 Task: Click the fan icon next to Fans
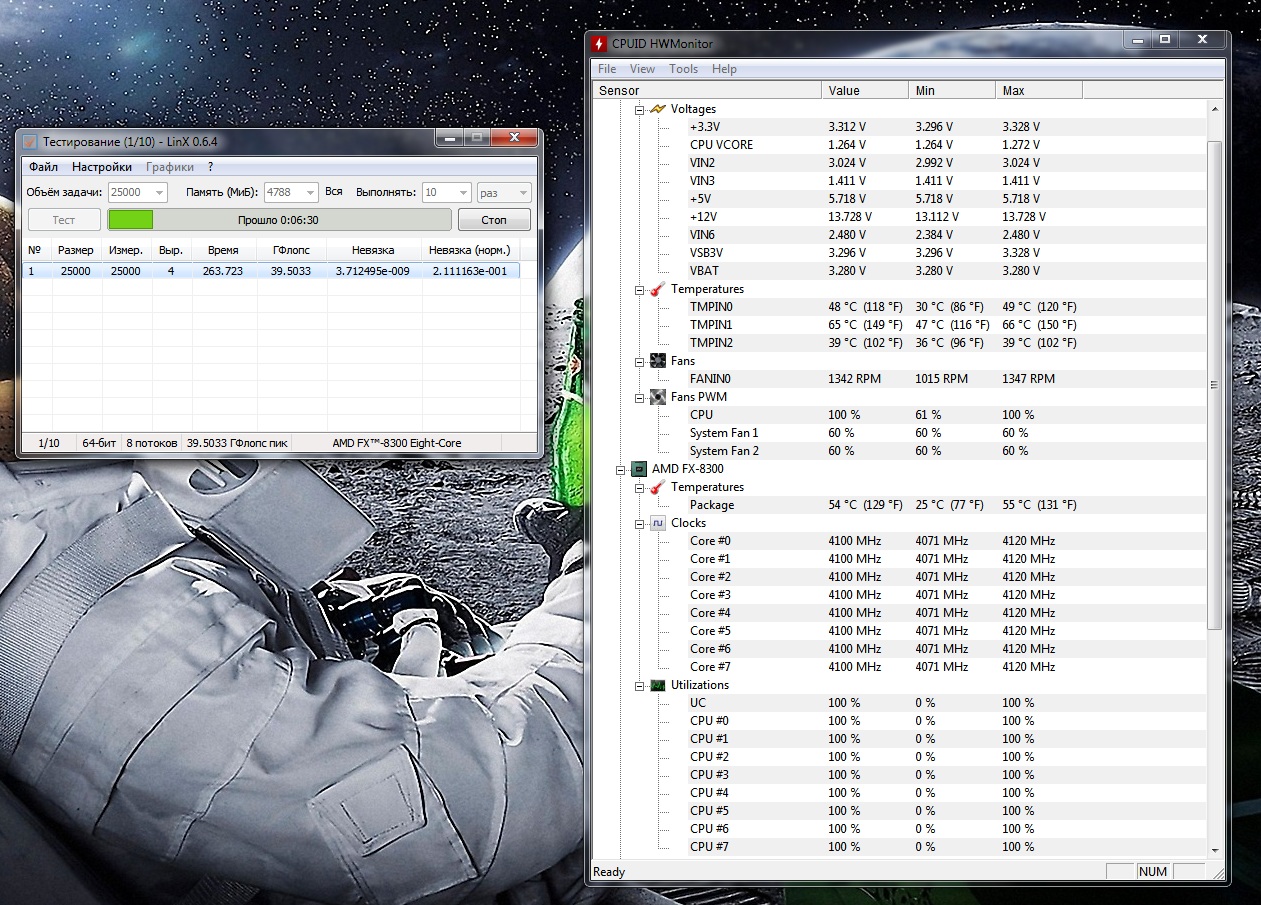[657, 361]
